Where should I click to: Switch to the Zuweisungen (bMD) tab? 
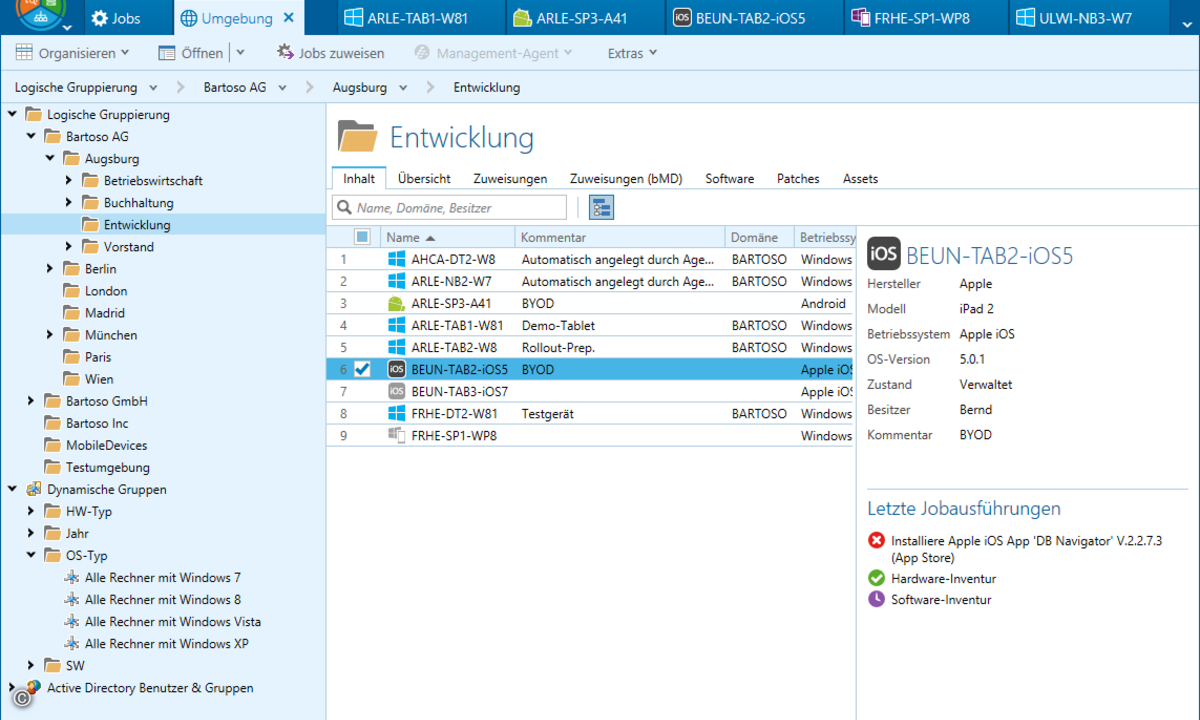tap(626, 178)
